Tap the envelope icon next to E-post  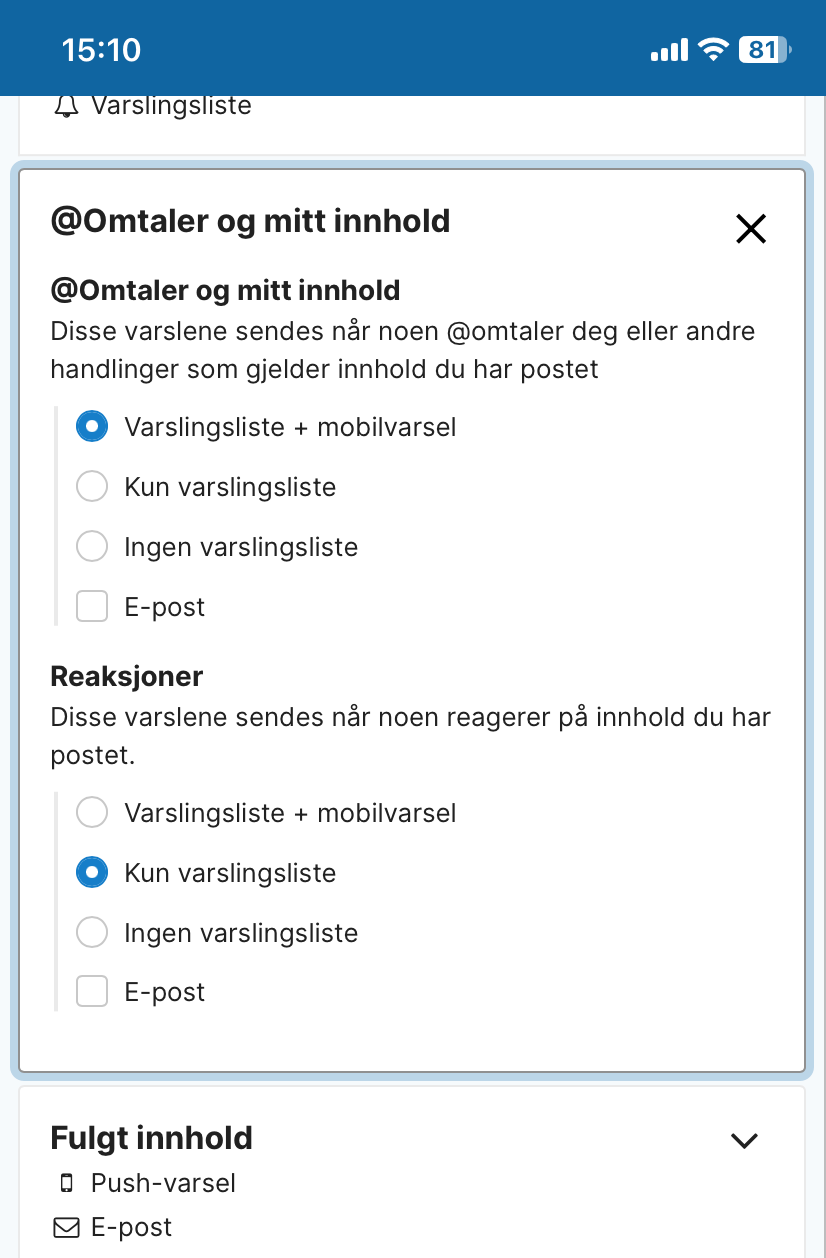[x=67, y=1228]
